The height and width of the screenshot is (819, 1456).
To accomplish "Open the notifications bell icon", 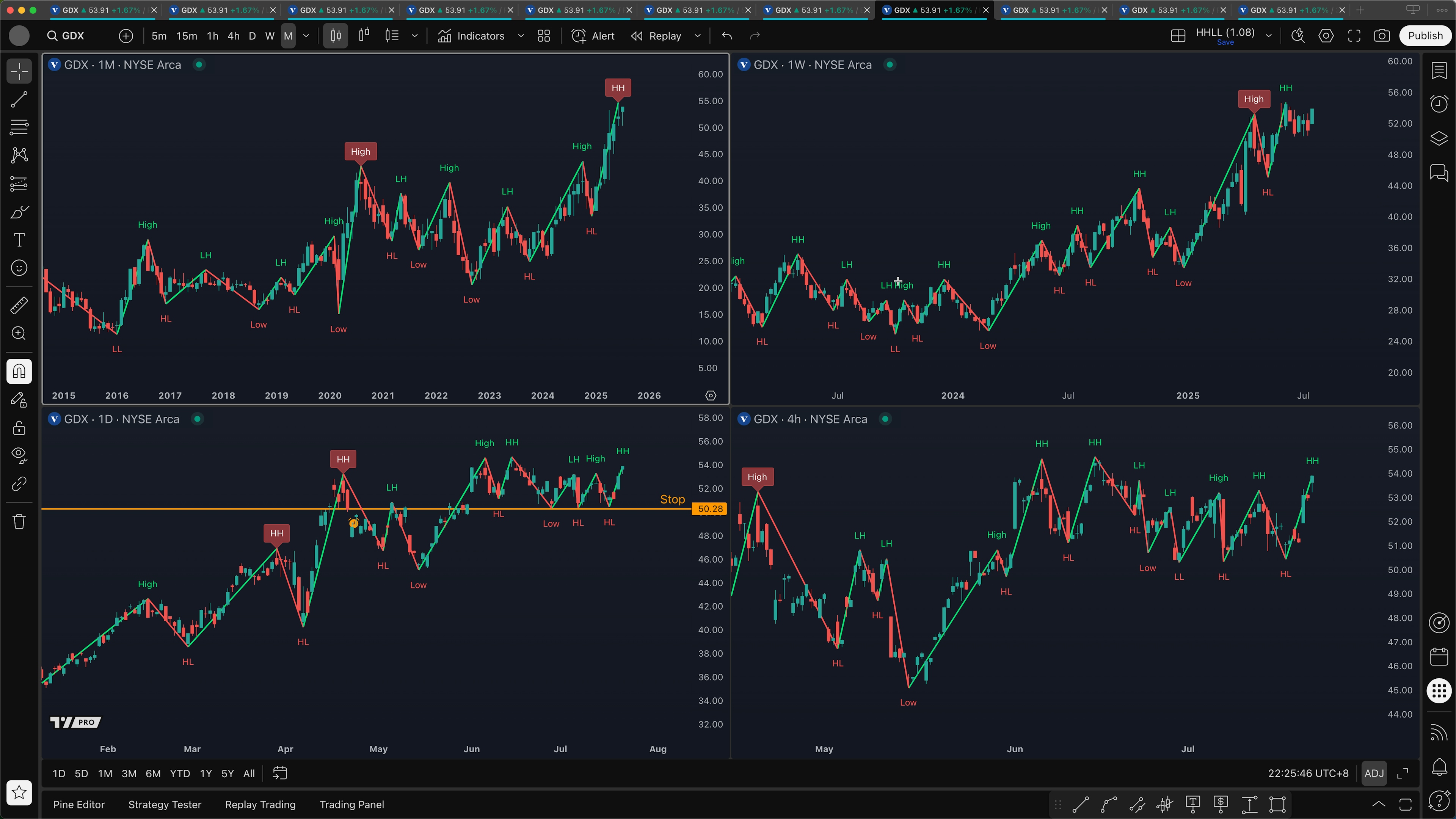I will click(1439, 766).
